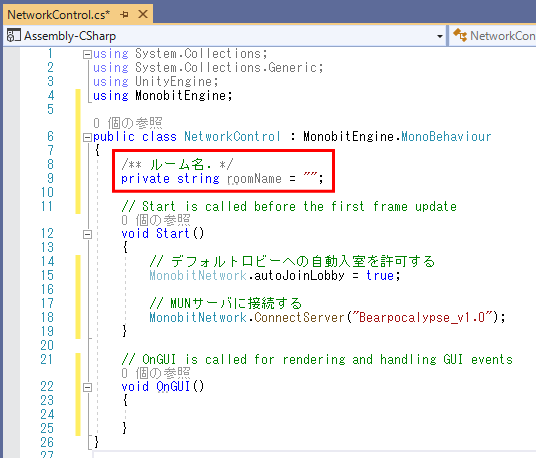The image size is (536, 458).
Task: Open the references link above class NetworkControl
Action: (128, 123)
